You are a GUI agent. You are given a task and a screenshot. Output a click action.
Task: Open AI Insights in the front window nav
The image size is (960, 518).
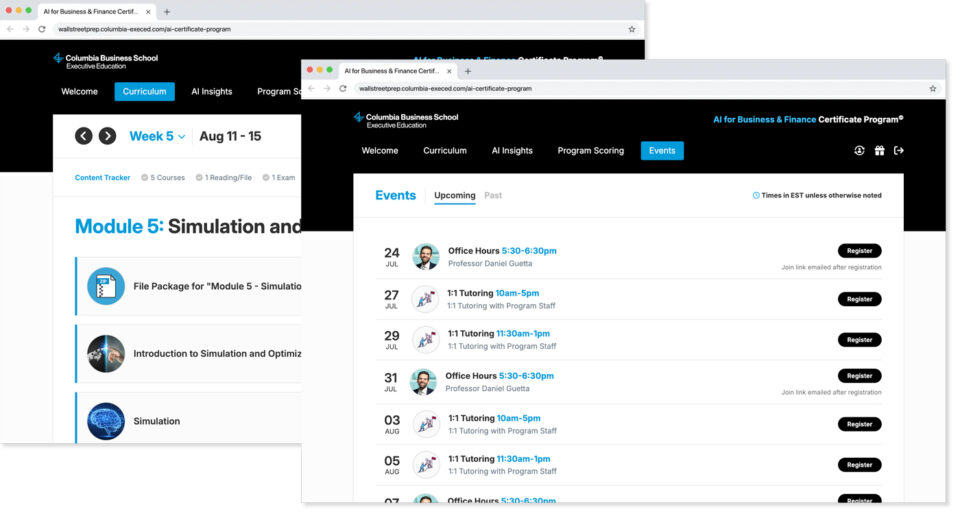tap(512, 151)
